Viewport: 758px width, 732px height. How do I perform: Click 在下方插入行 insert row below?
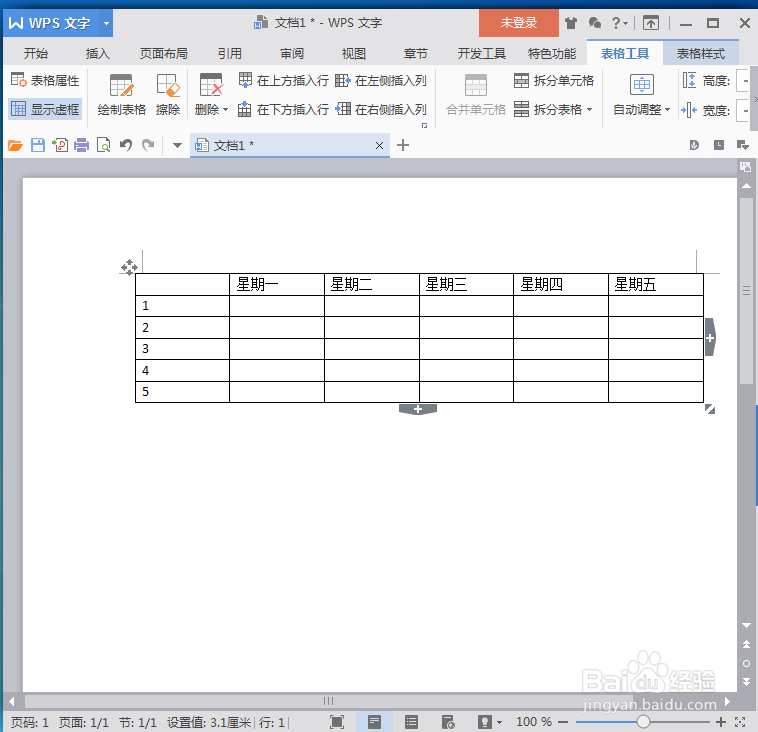(x=283, y=109)
